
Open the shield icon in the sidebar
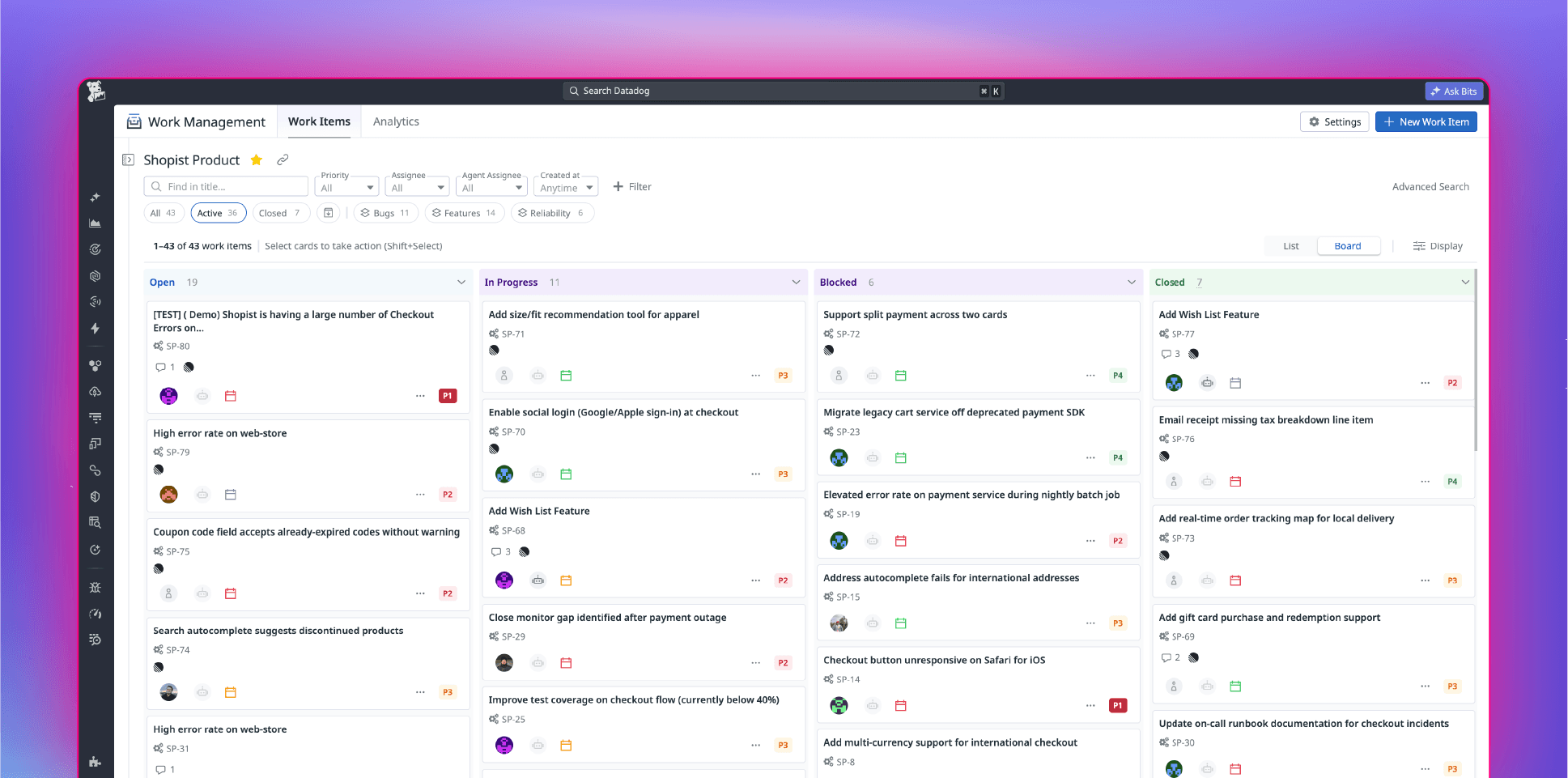[96, 496]
